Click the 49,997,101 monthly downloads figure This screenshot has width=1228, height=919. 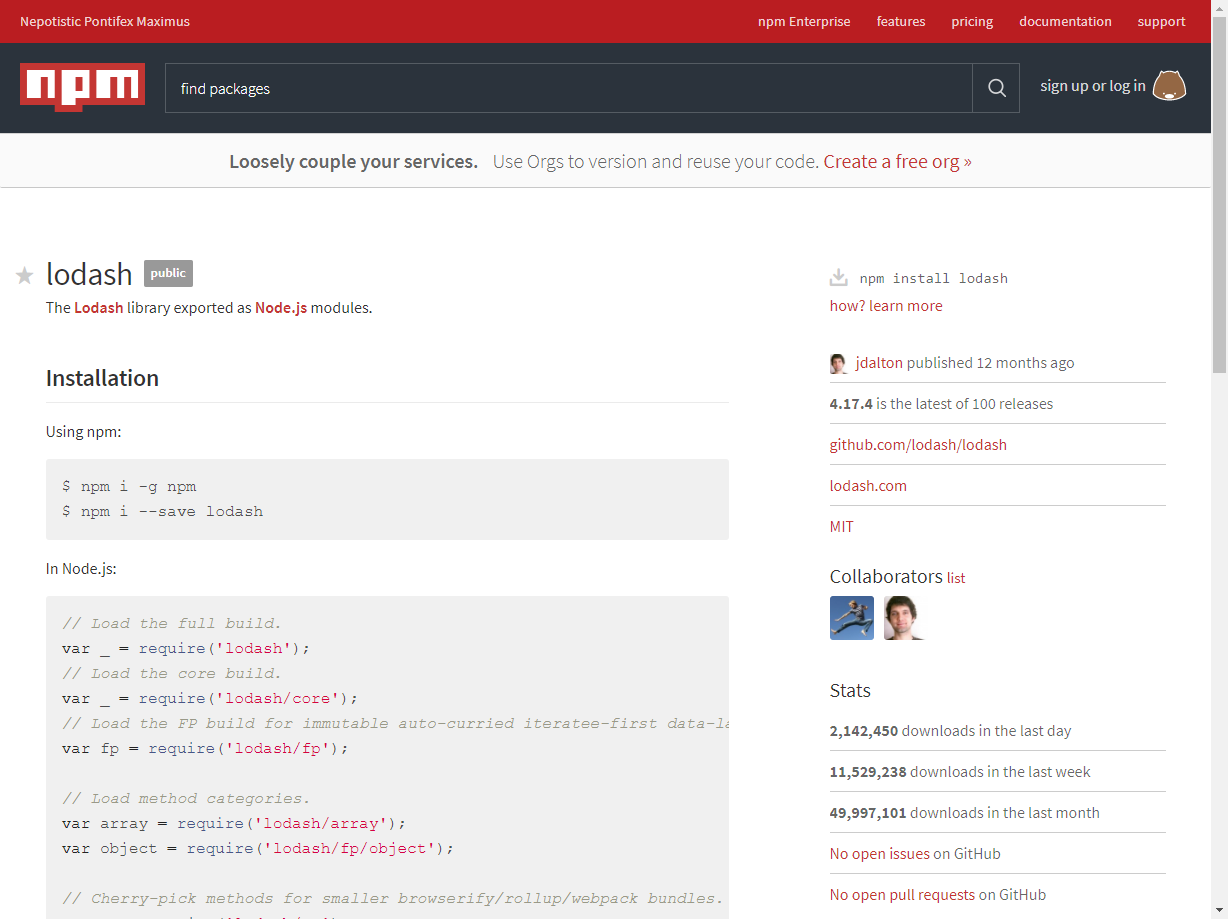pos(868,813)
